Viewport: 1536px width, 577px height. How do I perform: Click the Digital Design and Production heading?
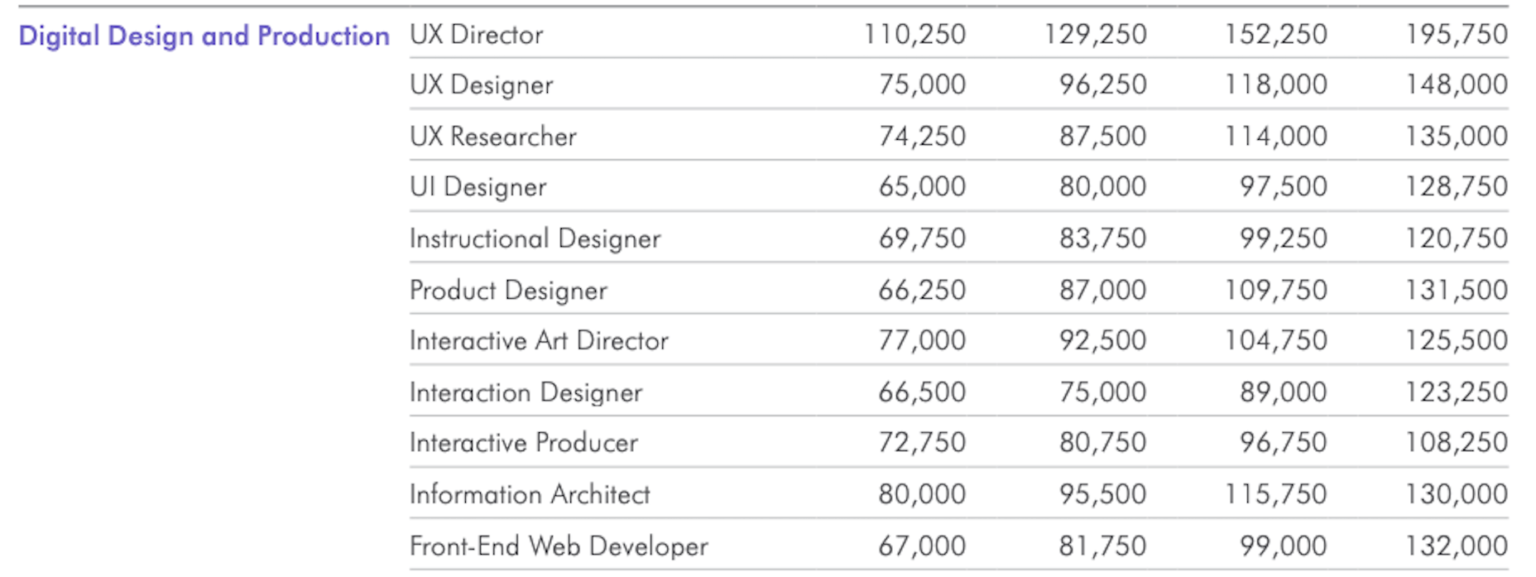tap(204, 37)
